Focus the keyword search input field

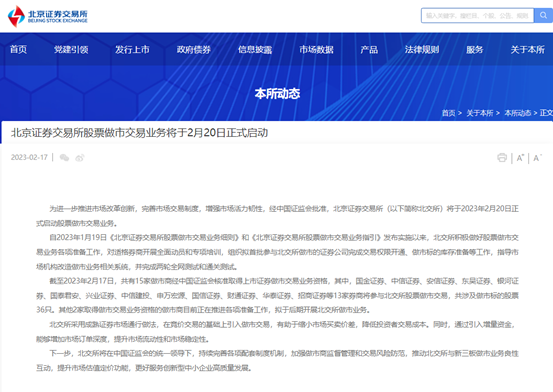[x=478, y=16]
